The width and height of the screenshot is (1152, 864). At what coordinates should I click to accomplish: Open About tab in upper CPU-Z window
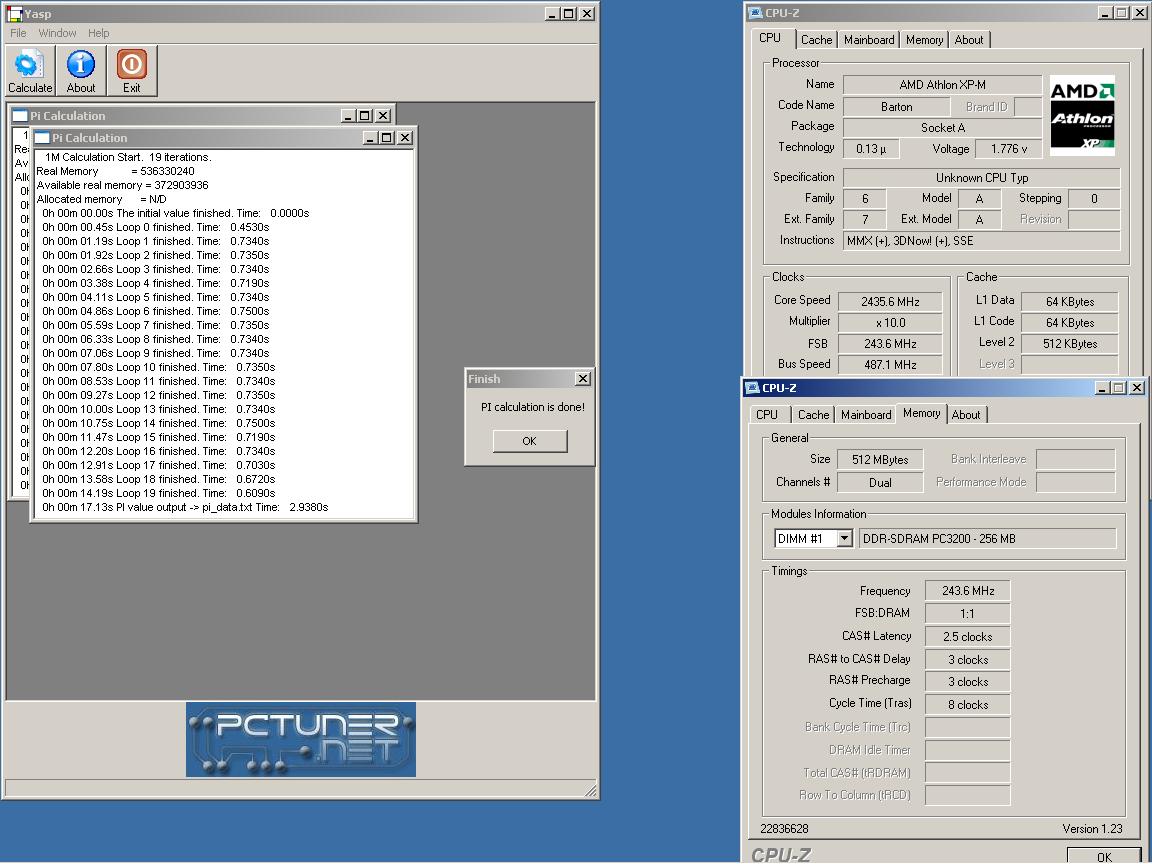pyautogui.click(x=969, y=40)
